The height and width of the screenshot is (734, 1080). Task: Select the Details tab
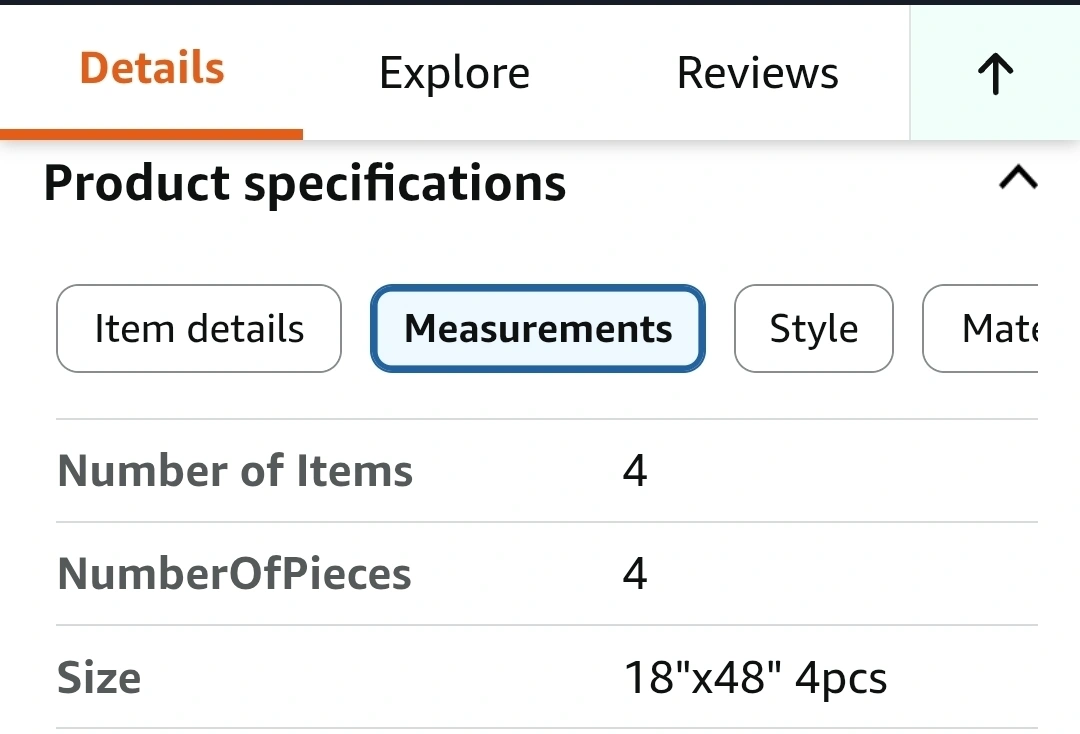coord(152,70)
